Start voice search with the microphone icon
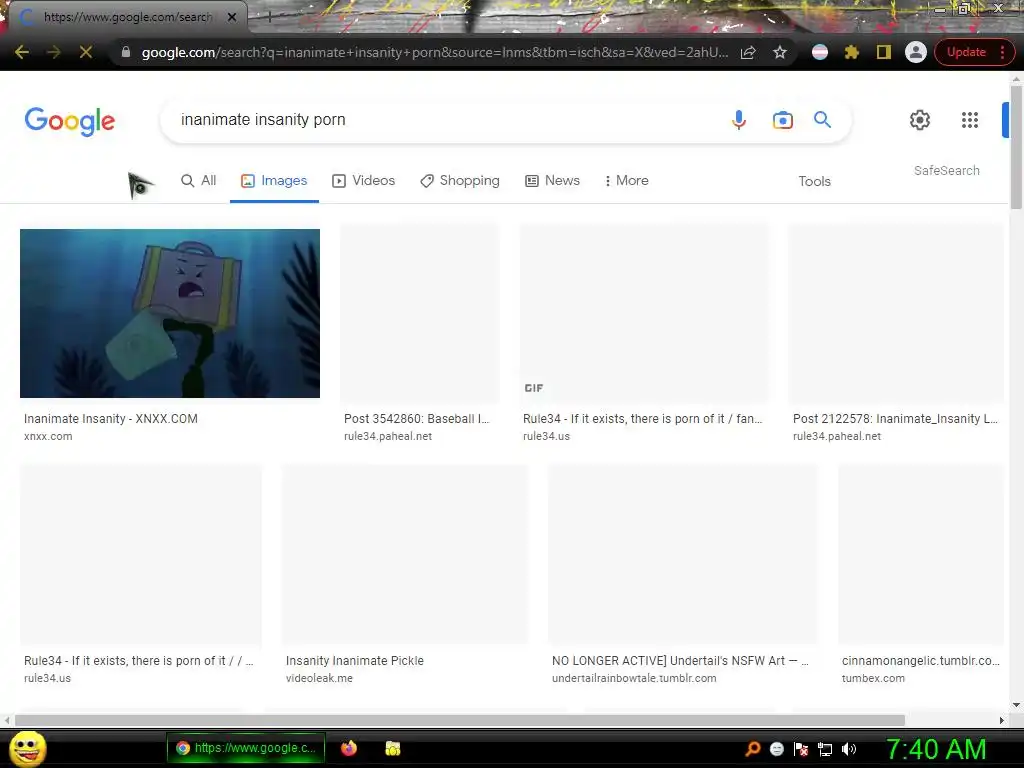Image resolution: width=1024 pixels, height=768 pixels. pyautogui.click(x=739, y=120)
